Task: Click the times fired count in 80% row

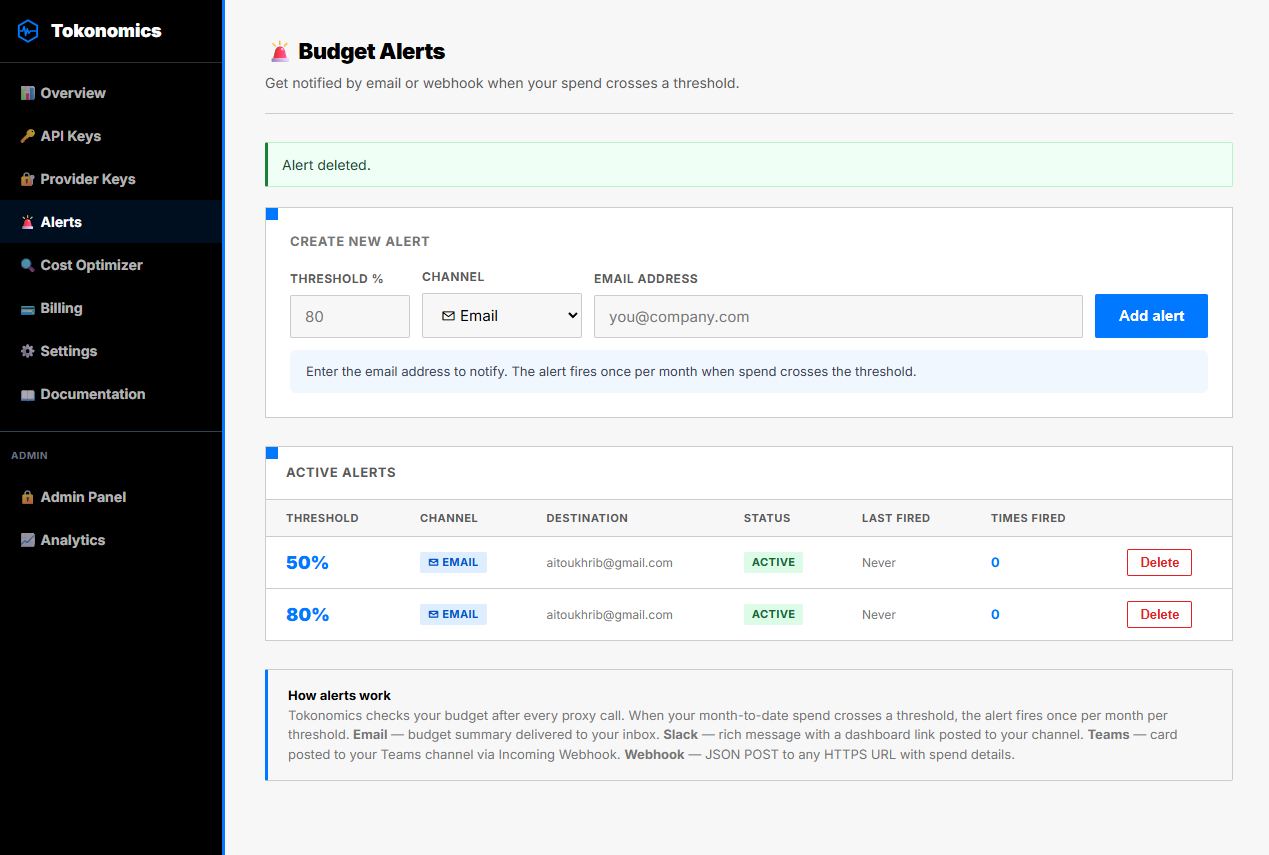Action: click(995, 614)
